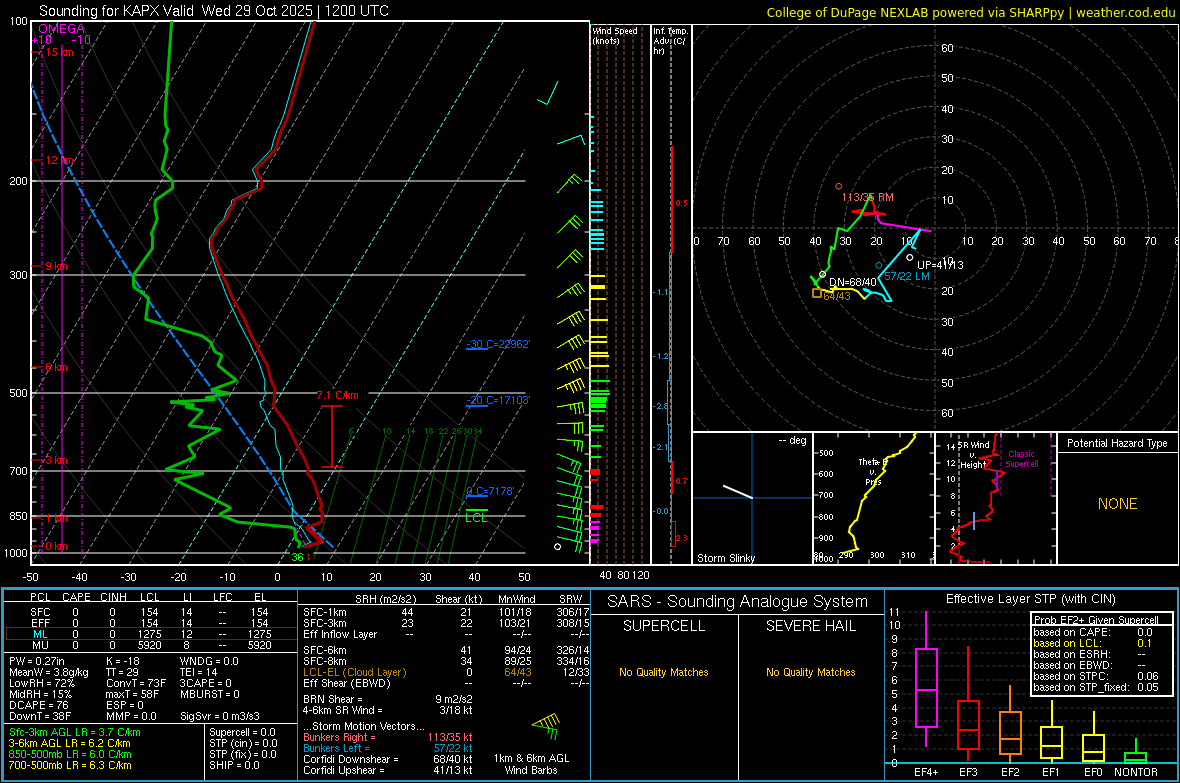The image size is (1180, 783).
Task: Click the magenta 'OMEGA' label
Action: [x=62, y=29]
